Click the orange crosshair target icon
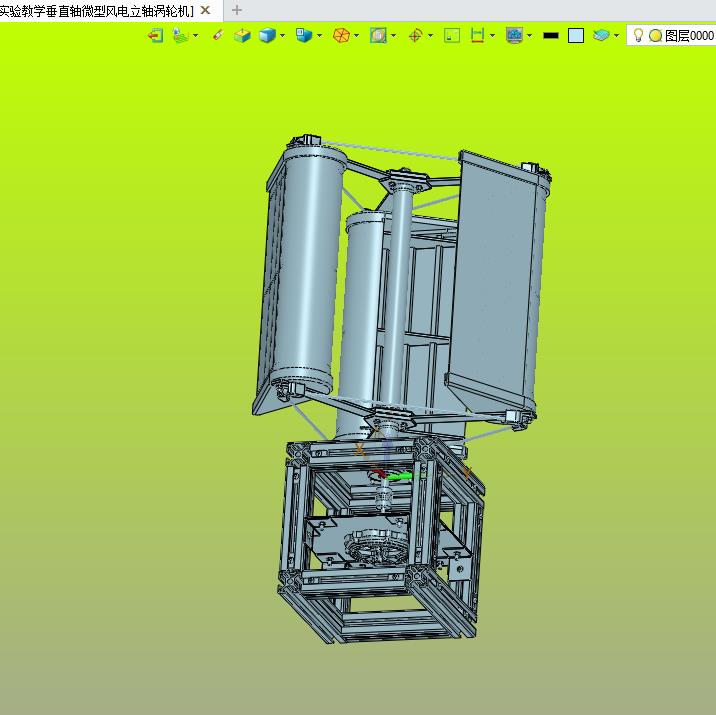This screenshot has height=715, width=716. [416, 35]
